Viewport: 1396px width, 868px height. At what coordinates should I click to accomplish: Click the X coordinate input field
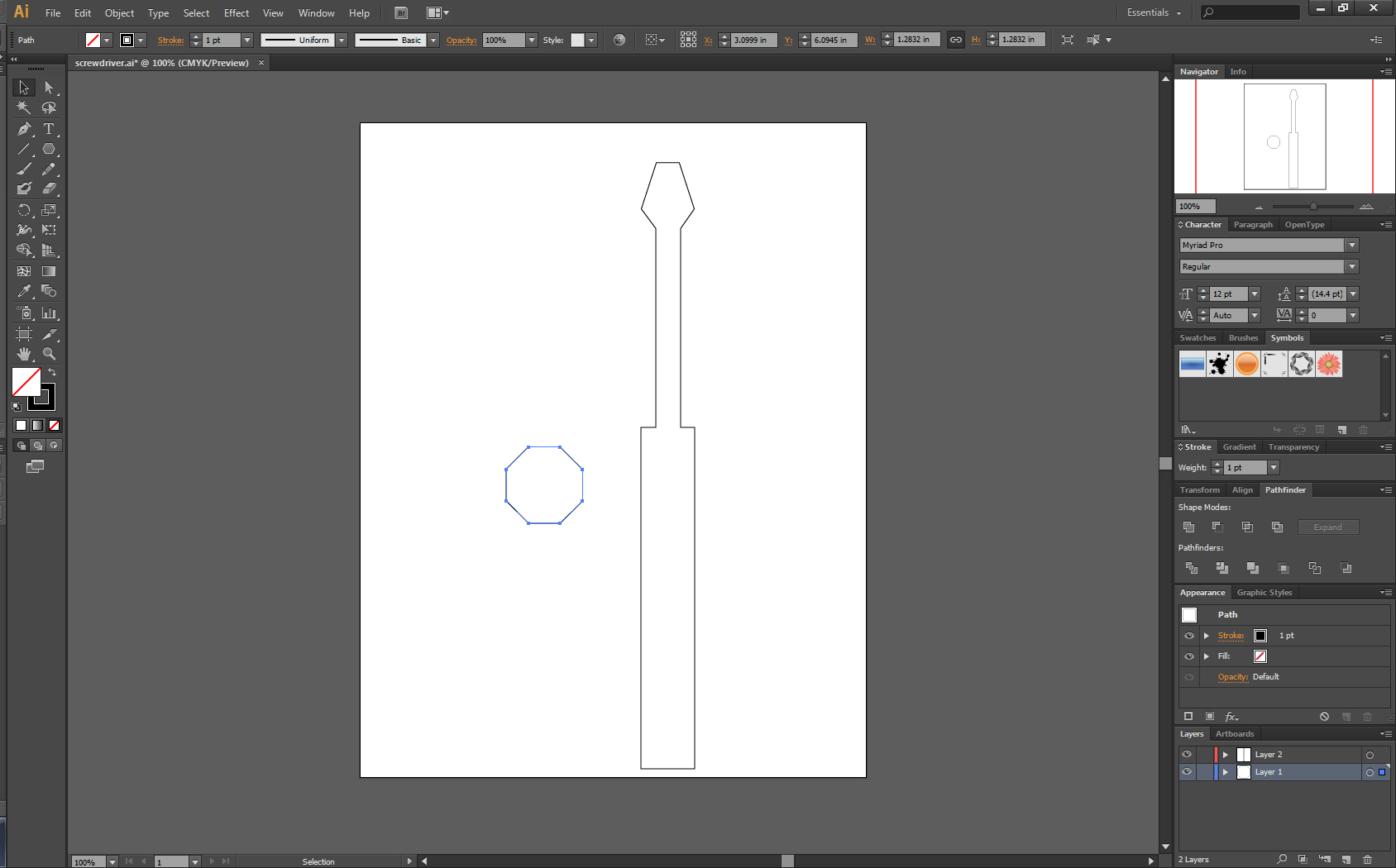(754, 40)
